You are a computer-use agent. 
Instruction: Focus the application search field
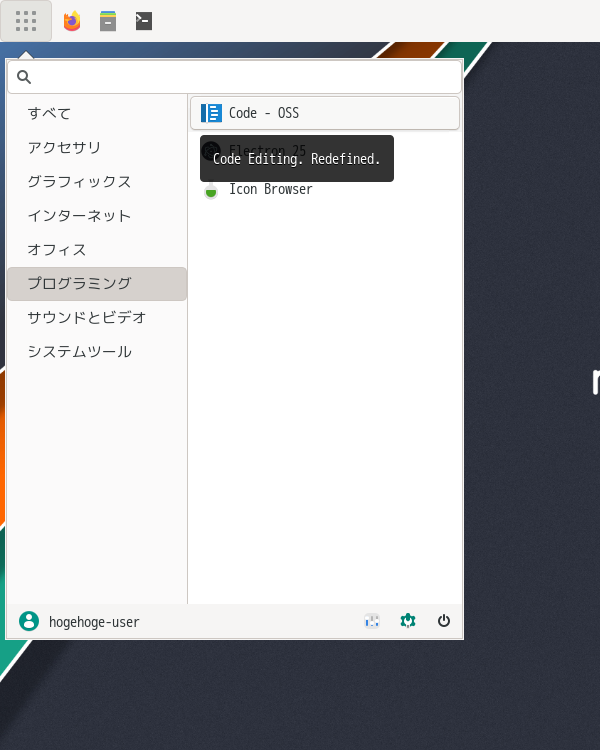point(234,77)
